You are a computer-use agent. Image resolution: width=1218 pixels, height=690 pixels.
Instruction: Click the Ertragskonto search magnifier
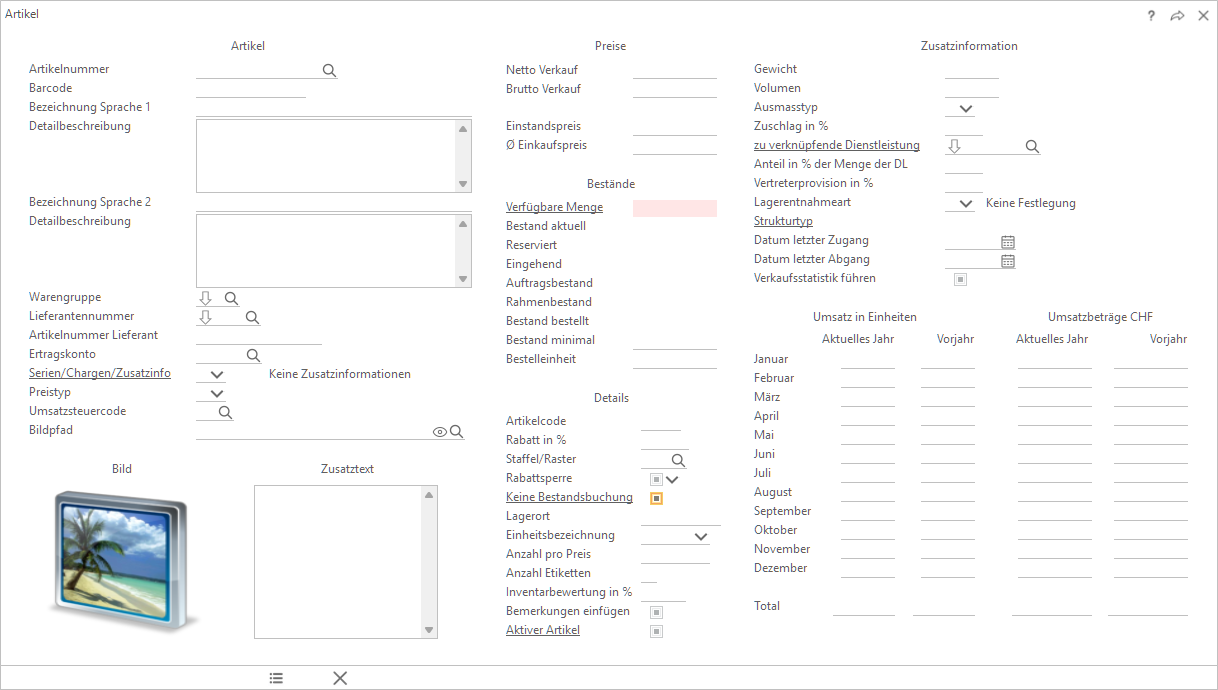(253, 355)
